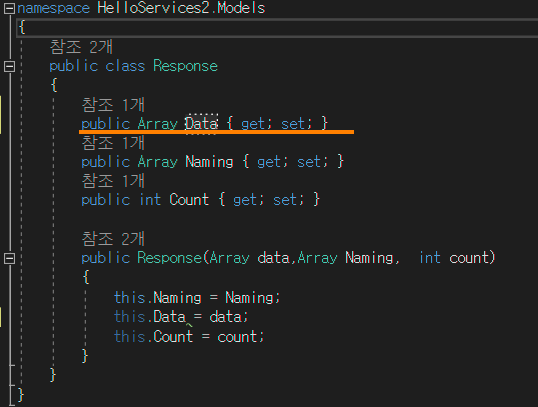The image size is (538, 407).
Task: Open the reference link above Count property
Action: 113,181
